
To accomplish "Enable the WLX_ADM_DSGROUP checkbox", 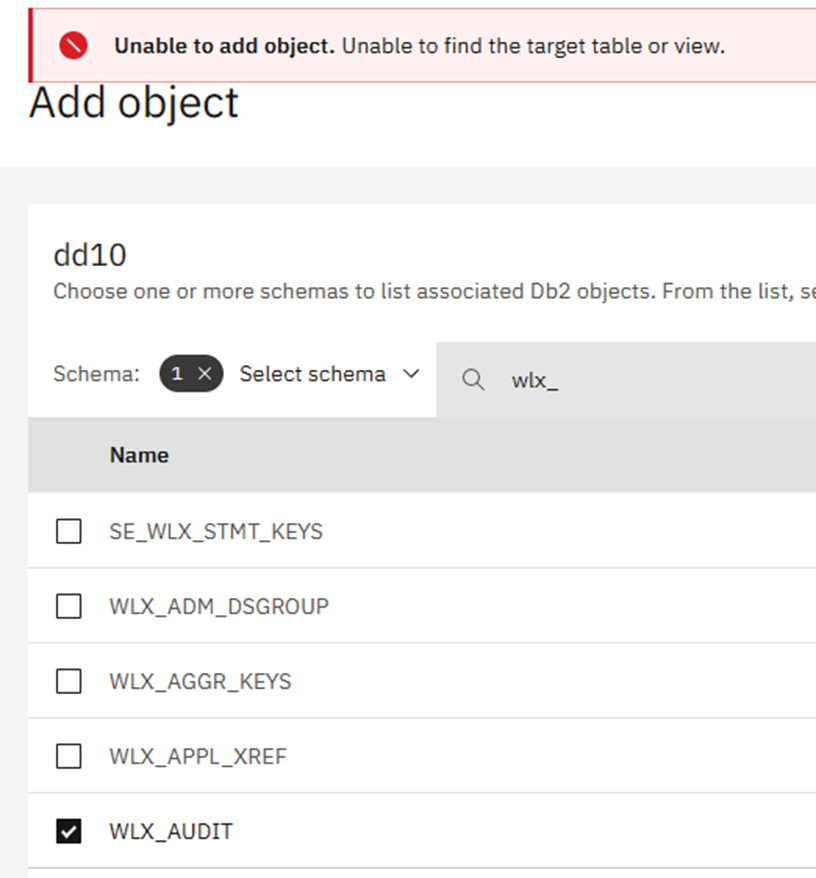I will click(x=68, y=606).
